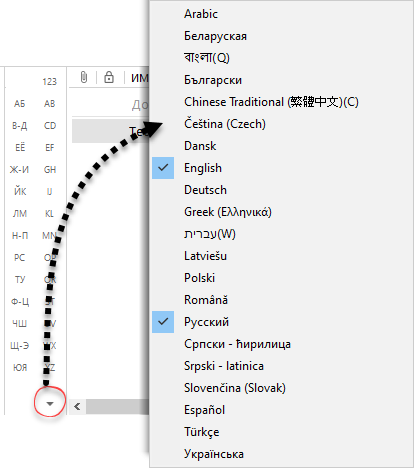The width and height of the screenshot is (414, 468).
Task: Choose Chinese Traditional (C) language
Action: tap(282, 102)
